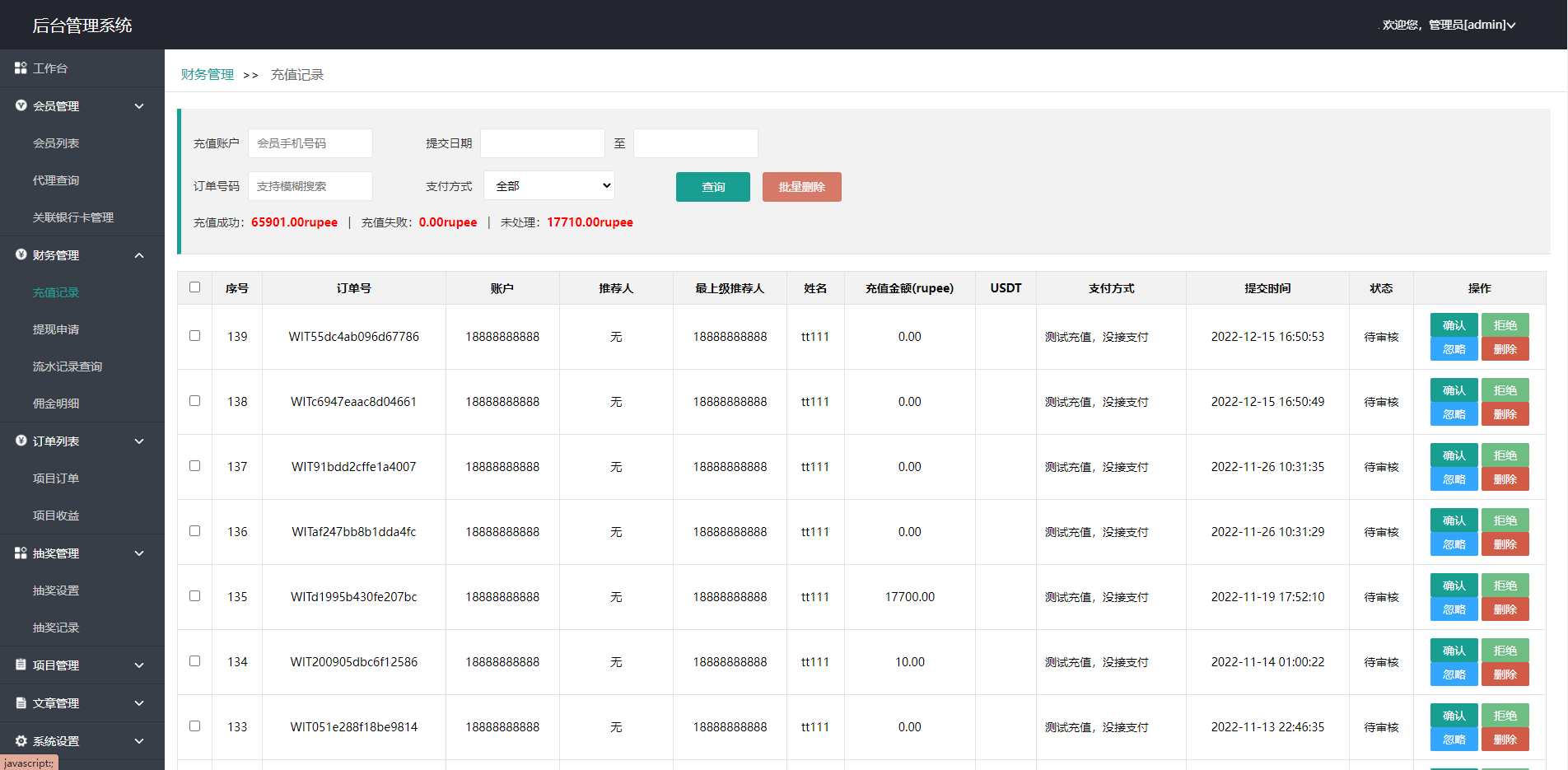Open the admin account dropdown arrow
The image size is (1568, 770).
tap(1511, 26)
